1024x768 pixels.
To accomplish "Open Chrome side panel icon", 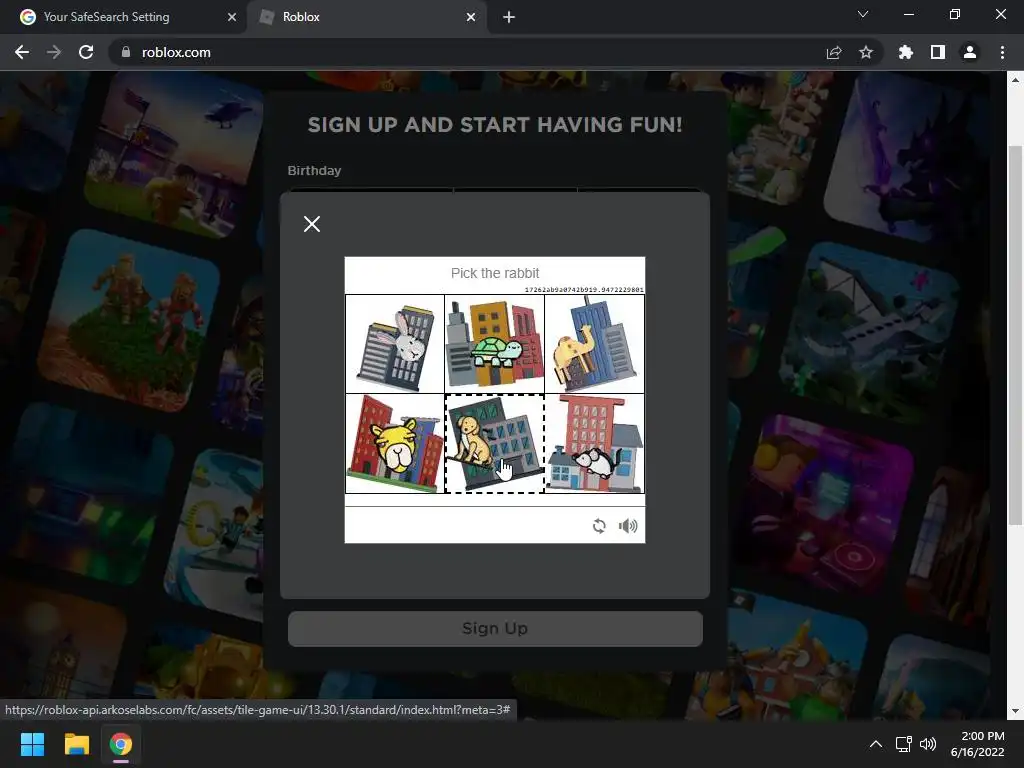I will coord(938,52).
